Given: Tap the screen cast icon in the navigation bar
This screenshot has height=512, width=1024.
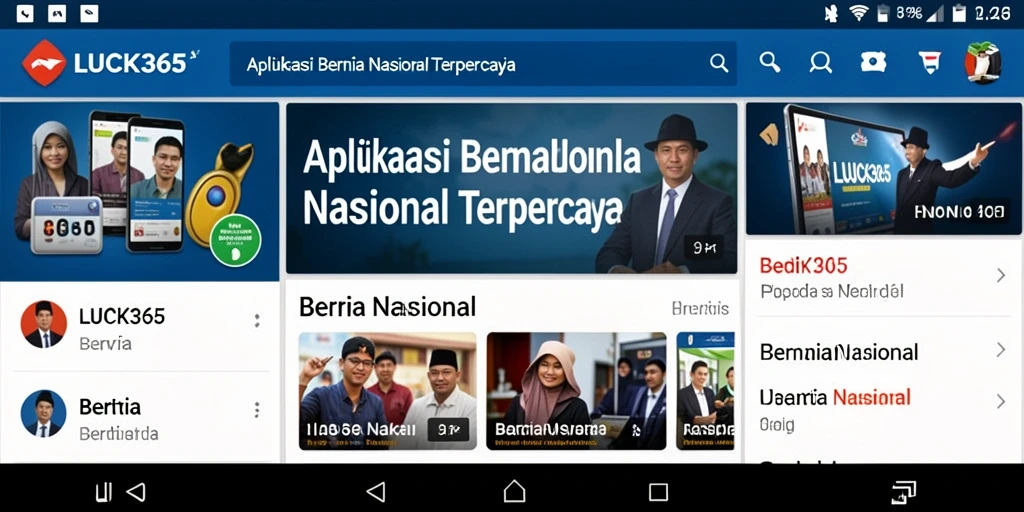Looking at the screenshot, I should point(904,492).
